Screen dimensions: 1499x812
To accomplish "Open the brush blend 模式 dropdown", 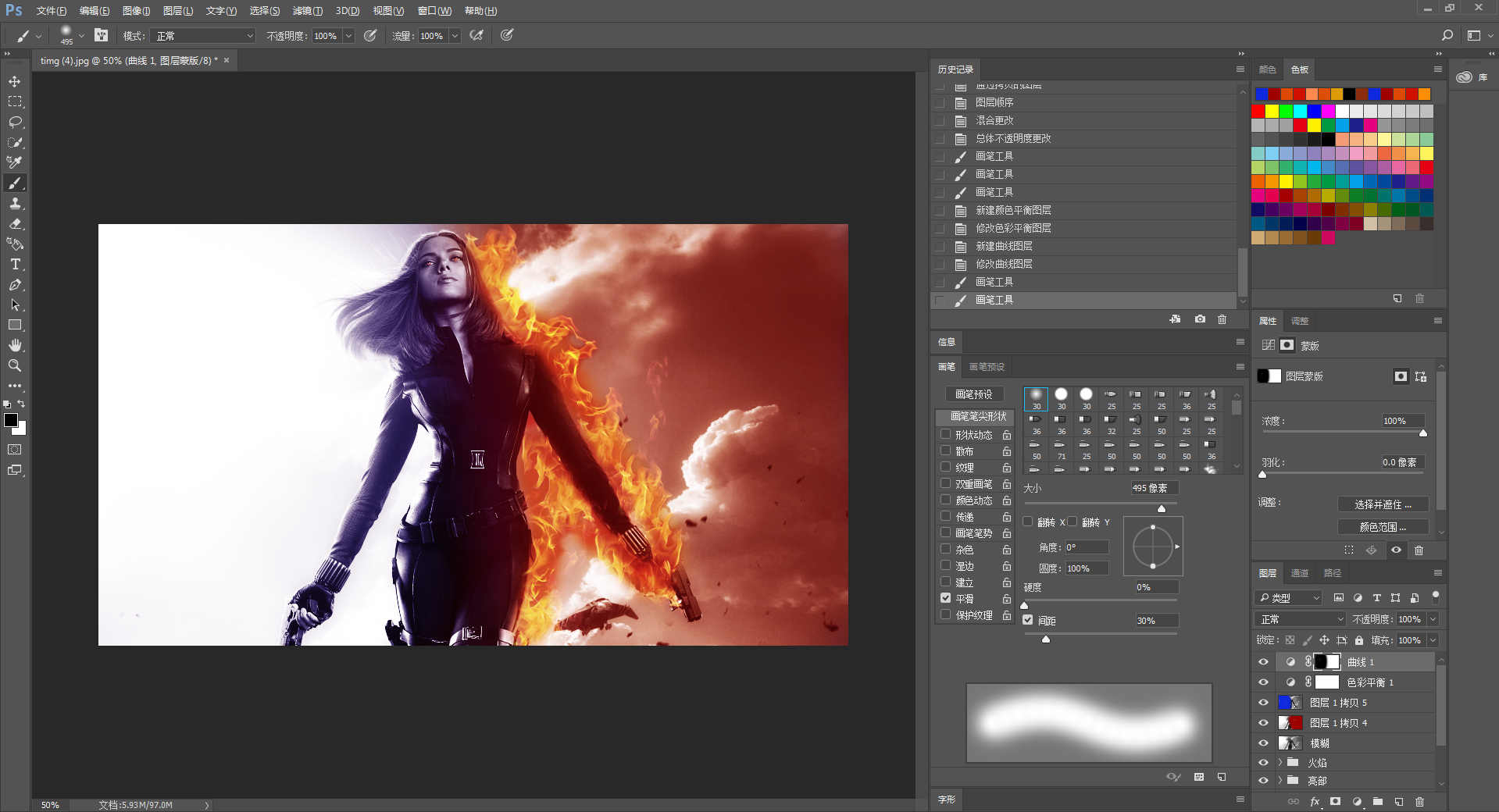I will pyautogui.click(x=205, y=36).
